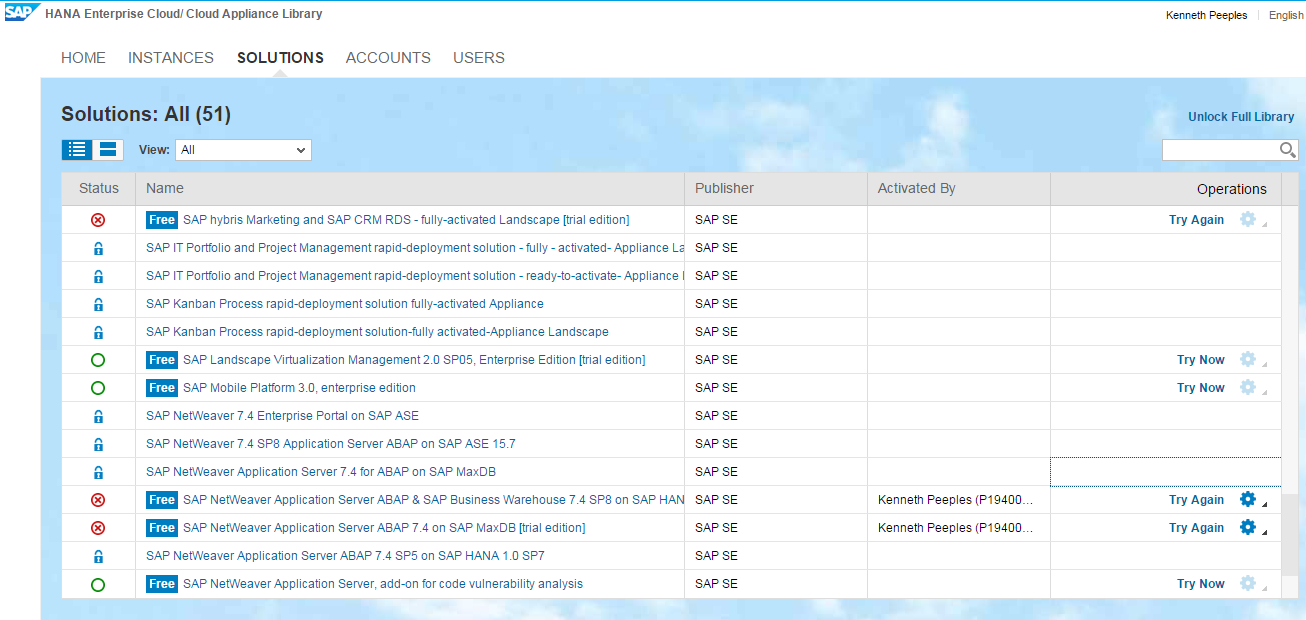Click lock icon for NetWeaver 7.4 ABAP MaxDB
The height and width of the screenshot is (620, 1306).
(x=98, y=472)
